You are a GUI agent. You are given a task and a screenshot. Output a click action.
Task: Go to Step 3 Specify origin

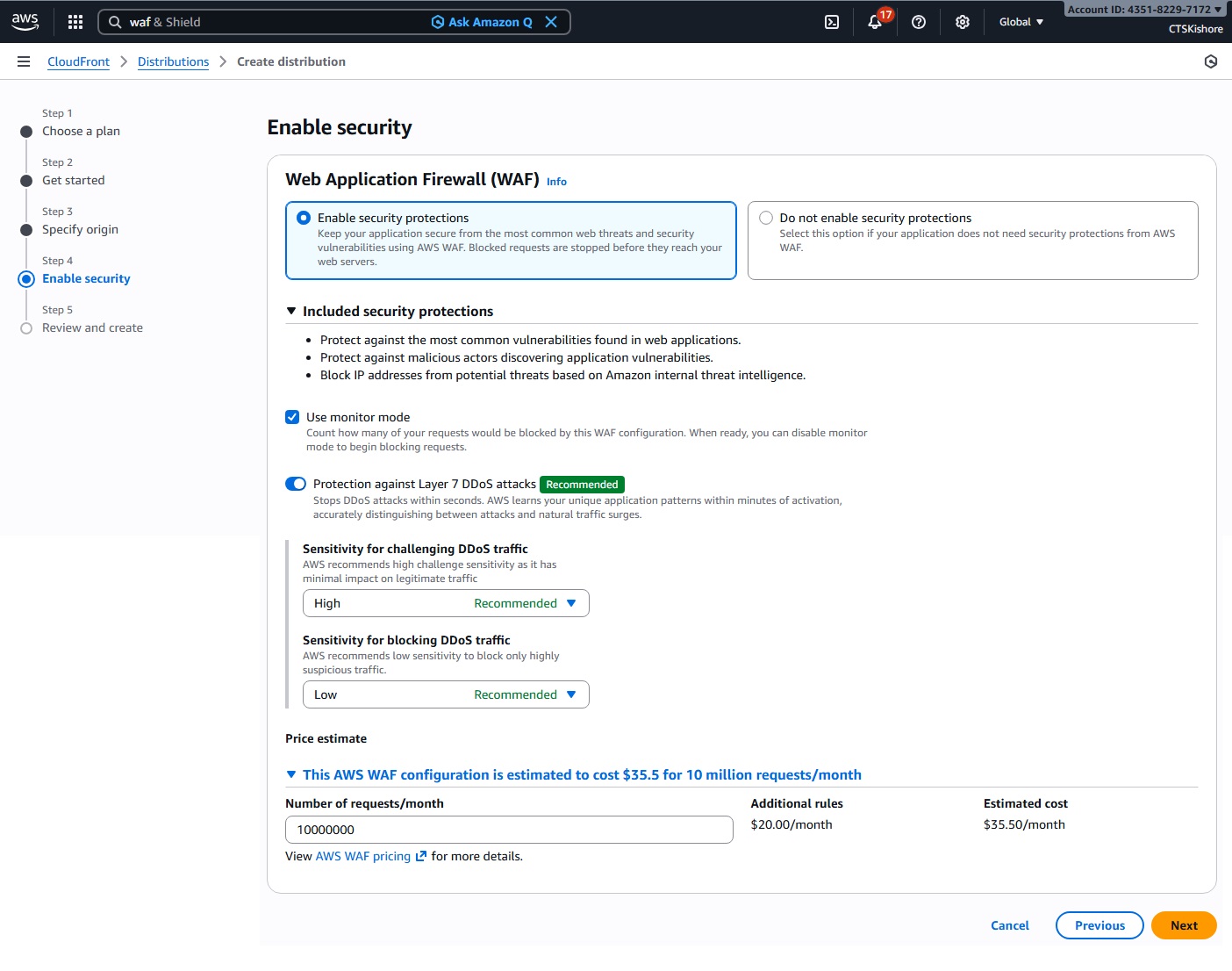coord(80,229)
